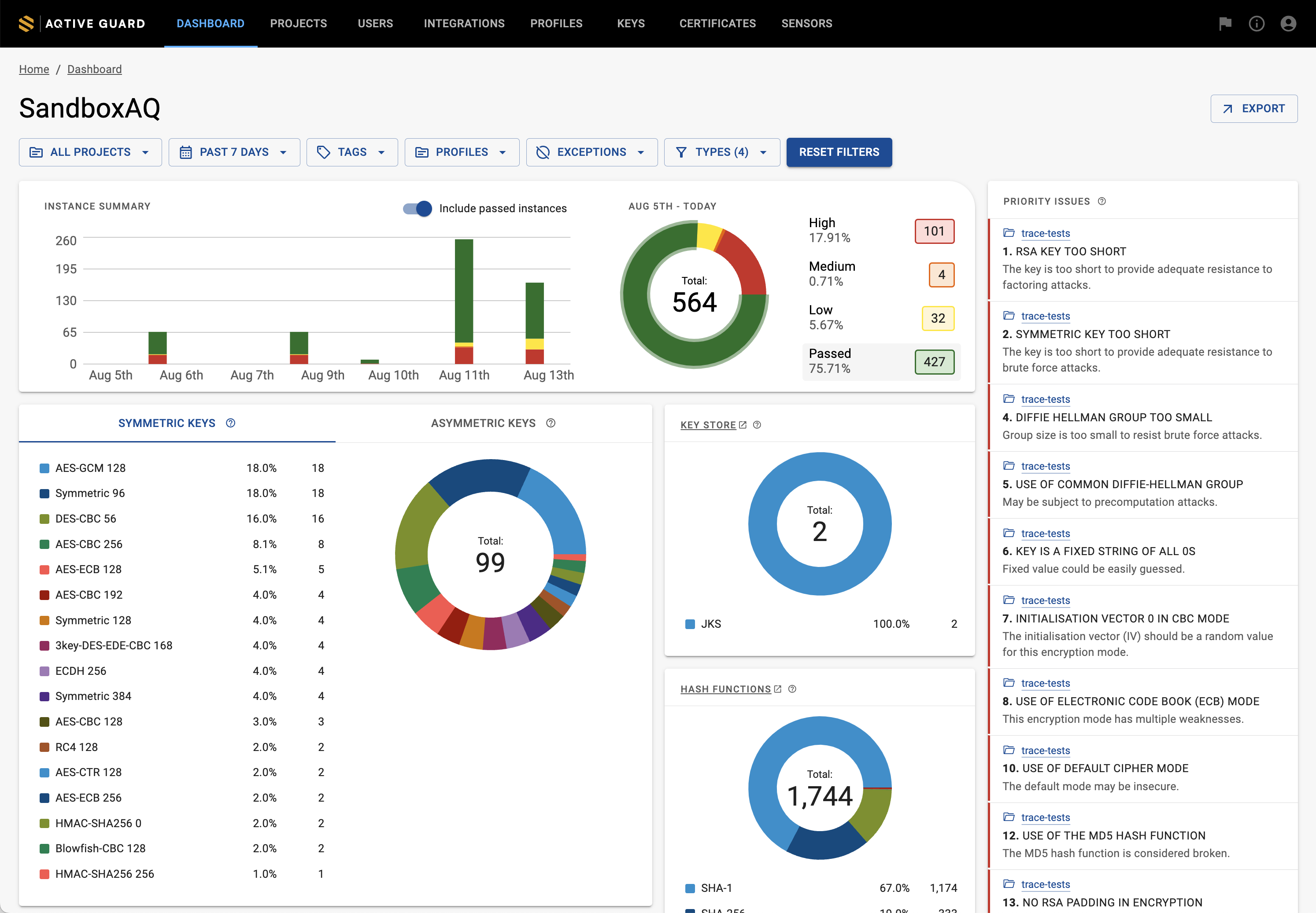The width and height of the screenshot is (1316, 913).
Task: Open the user account avatar icon
Action: click(x=1288, y=23)
